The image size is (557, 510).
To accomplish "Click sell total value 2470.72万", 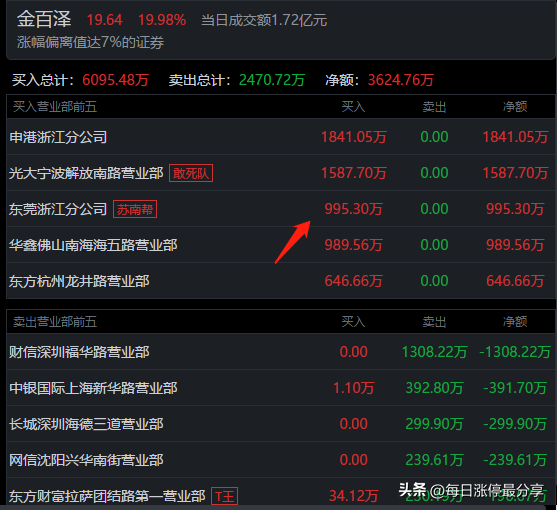I will point(272,80).
